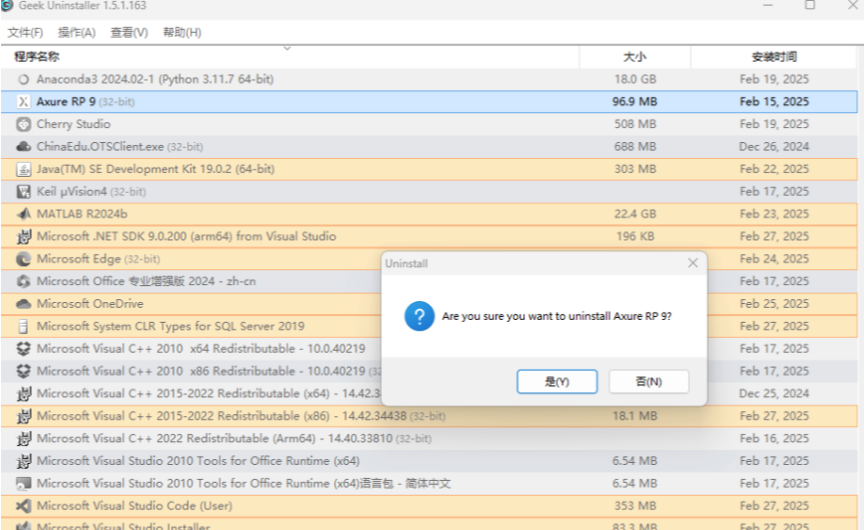Image resolution: width=864 pixels, height=530 pixels.
Task: Click the 18.0 GB size value
Action: pyautogui.click(x=635, y=79)
